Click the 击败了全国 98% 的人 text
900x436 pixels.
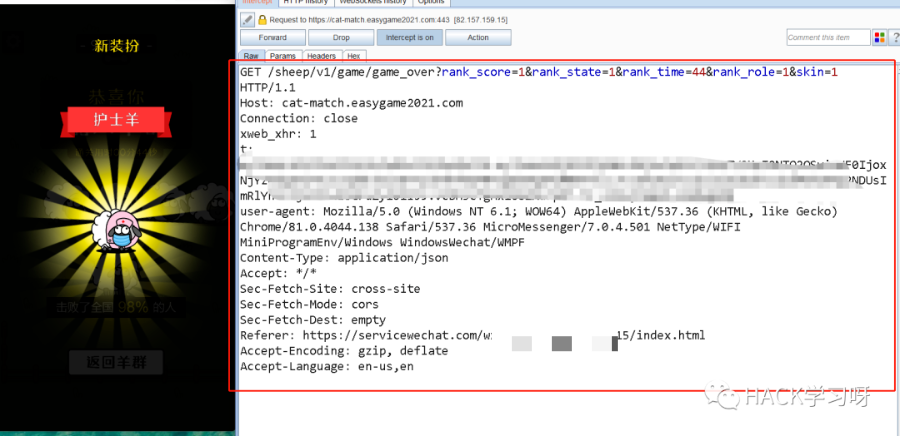(115, 307)
